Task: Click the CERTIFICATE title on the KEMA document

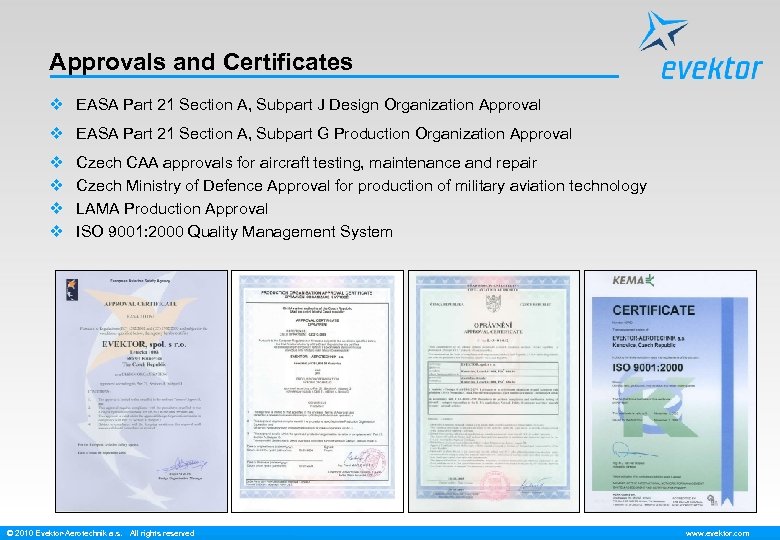Action: (x=654, y=310)
